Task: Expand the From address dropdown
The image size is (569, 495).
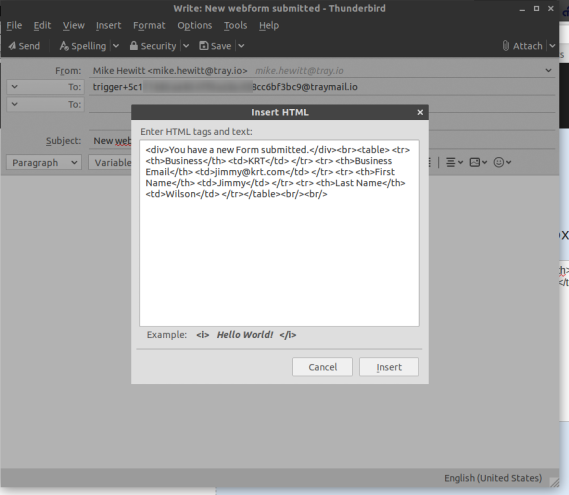Action: [548, 70]
